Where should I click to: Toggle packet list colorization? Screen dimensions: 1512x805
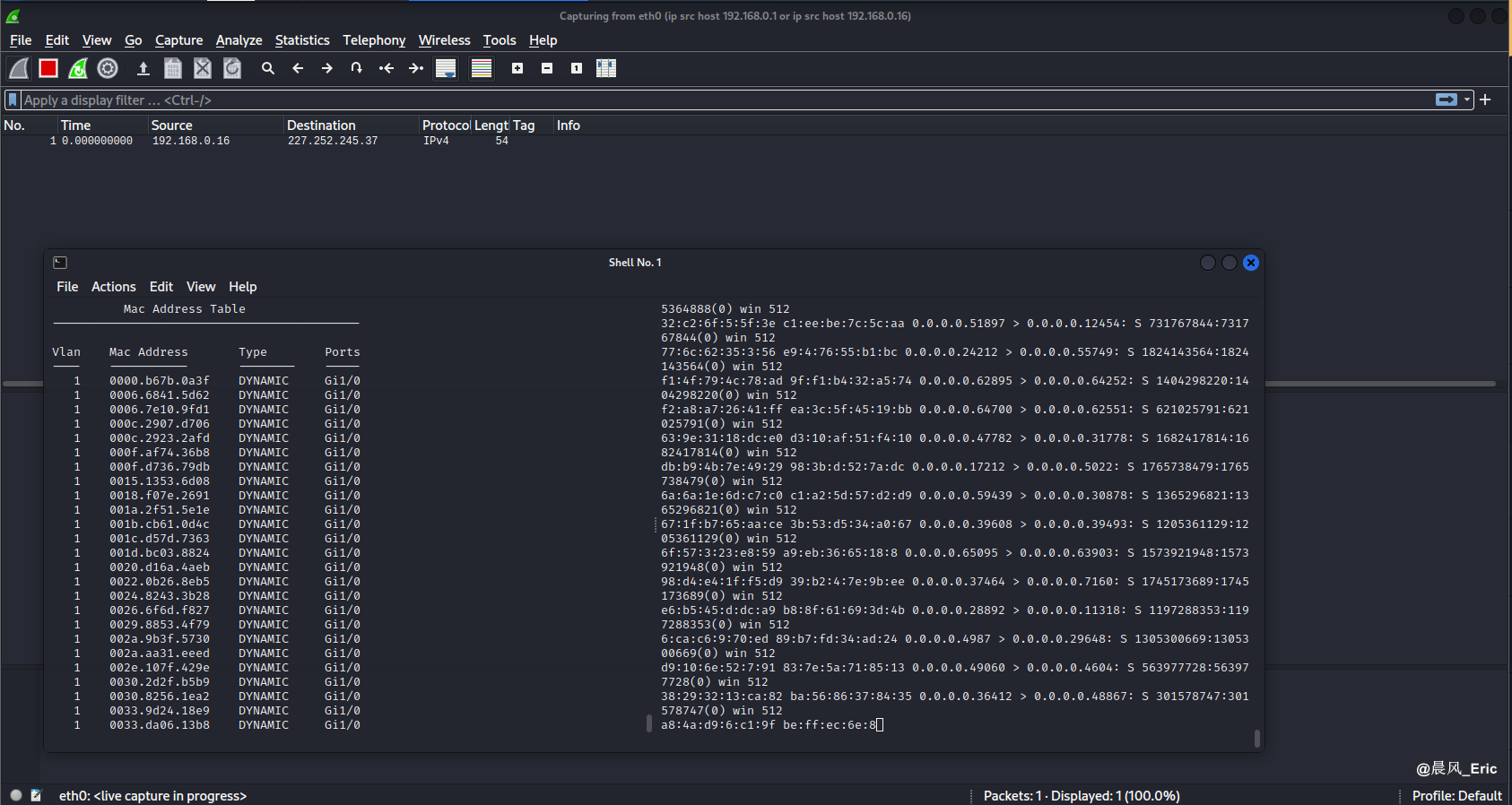482,68
